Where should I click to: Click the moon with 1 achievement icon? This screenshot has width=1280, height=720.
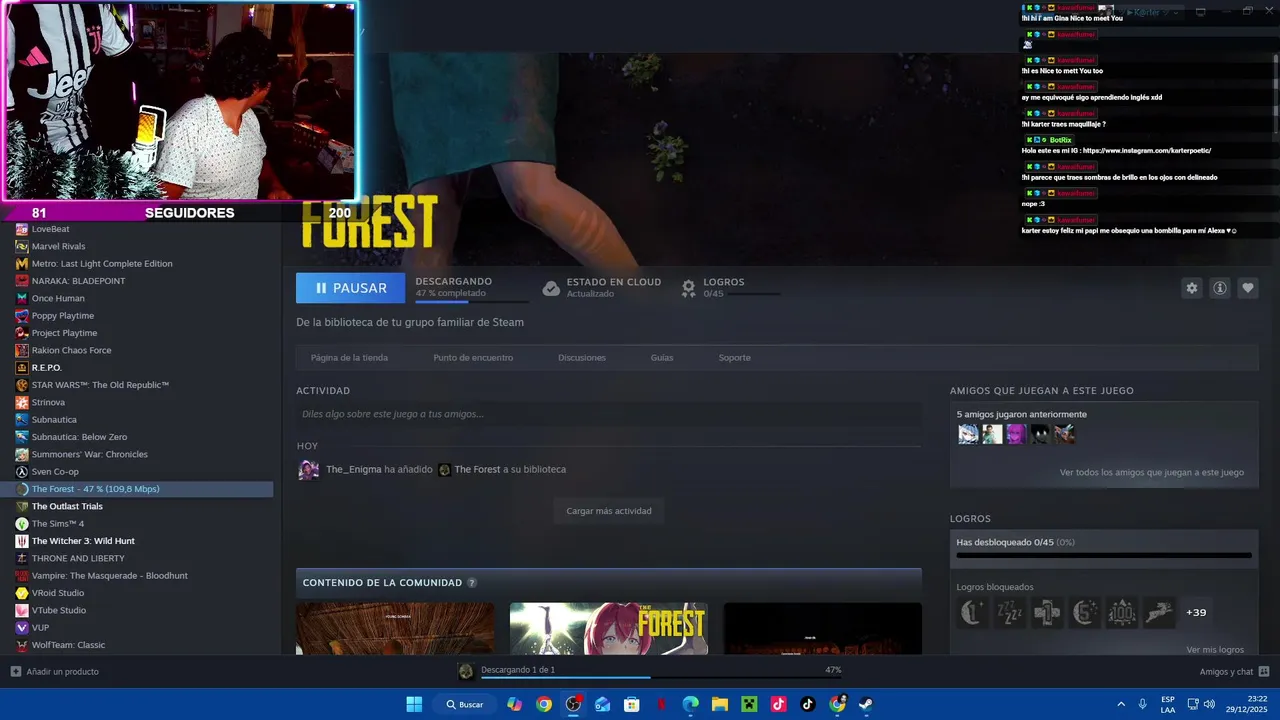[x=971, y=612]
